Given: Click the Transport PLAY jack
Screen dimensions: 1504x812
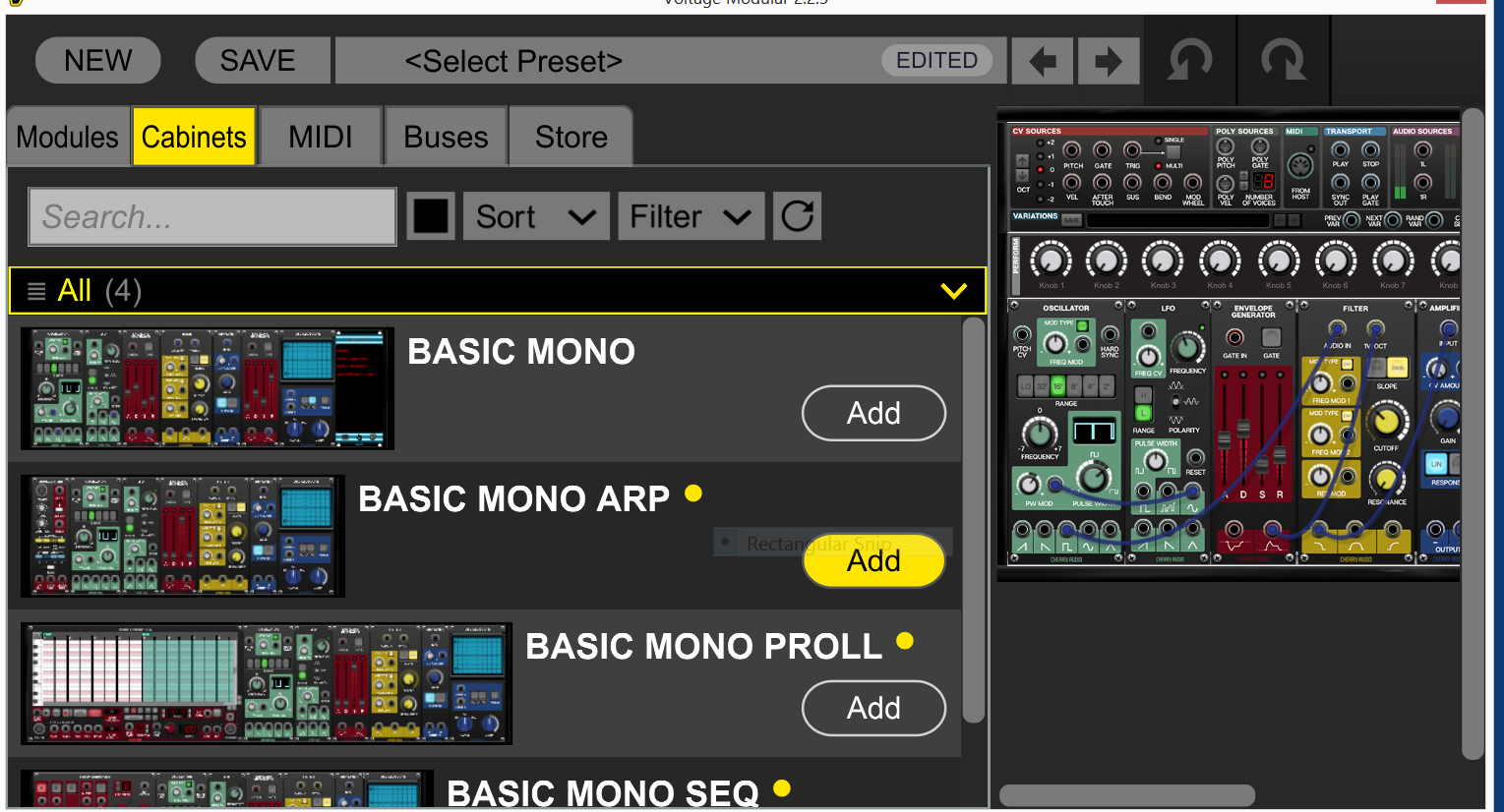Looking at the screenshot, I should coord(1340,150).
